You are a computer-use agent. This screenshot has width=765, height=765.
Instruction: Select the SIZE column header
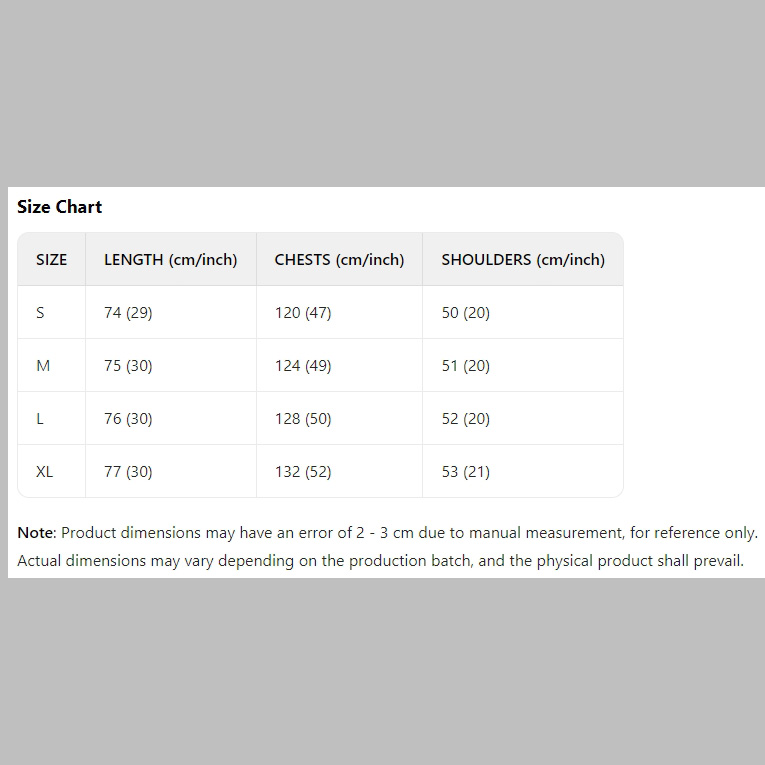click(52, 260)
